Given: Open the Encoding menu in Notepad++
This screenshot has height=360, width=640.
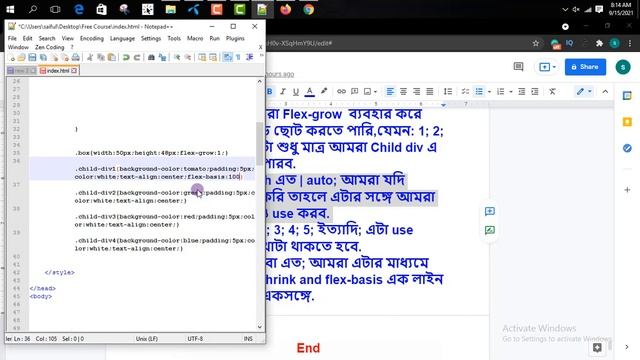Looking at the screenshot, I should (x=92, y=38).
